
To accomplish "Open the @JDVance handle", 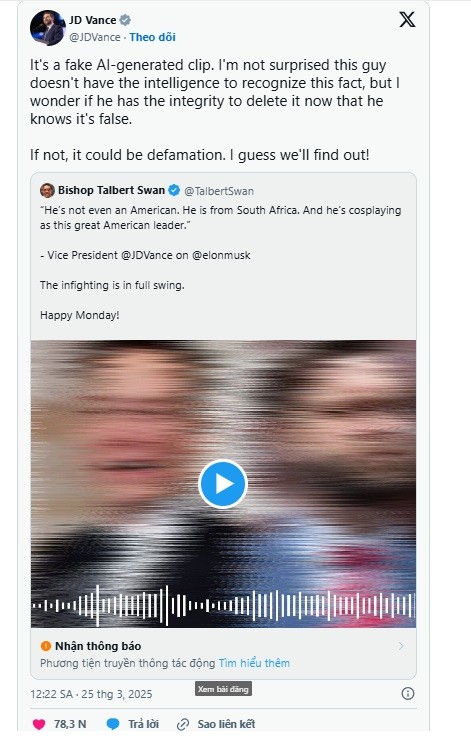I will 95,38.
